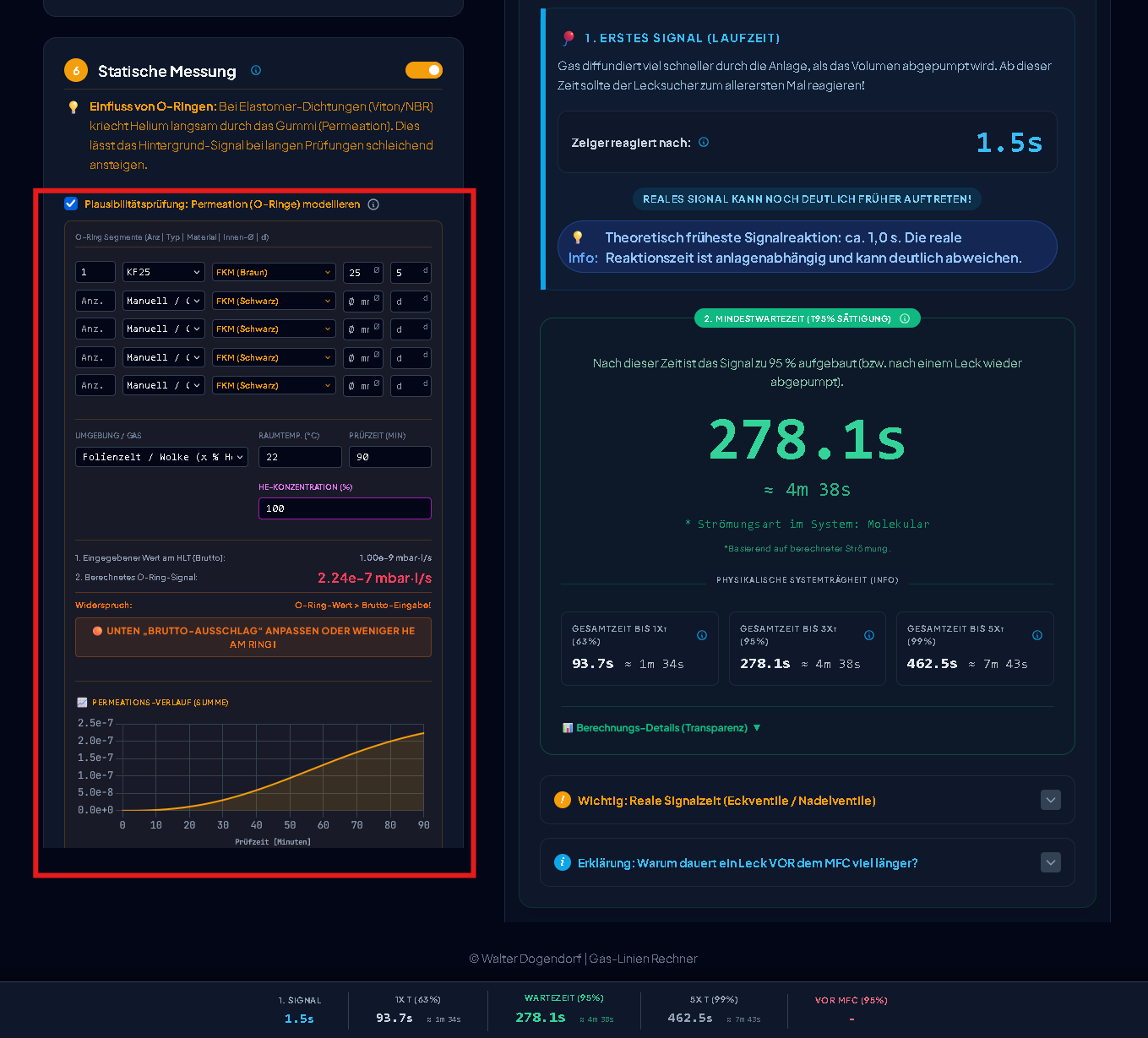Click orange warning icon beside 'Wichtig: Reale Signalzeit'
This screenshot has width=1148, height=1038.
(x=563, y=800)
